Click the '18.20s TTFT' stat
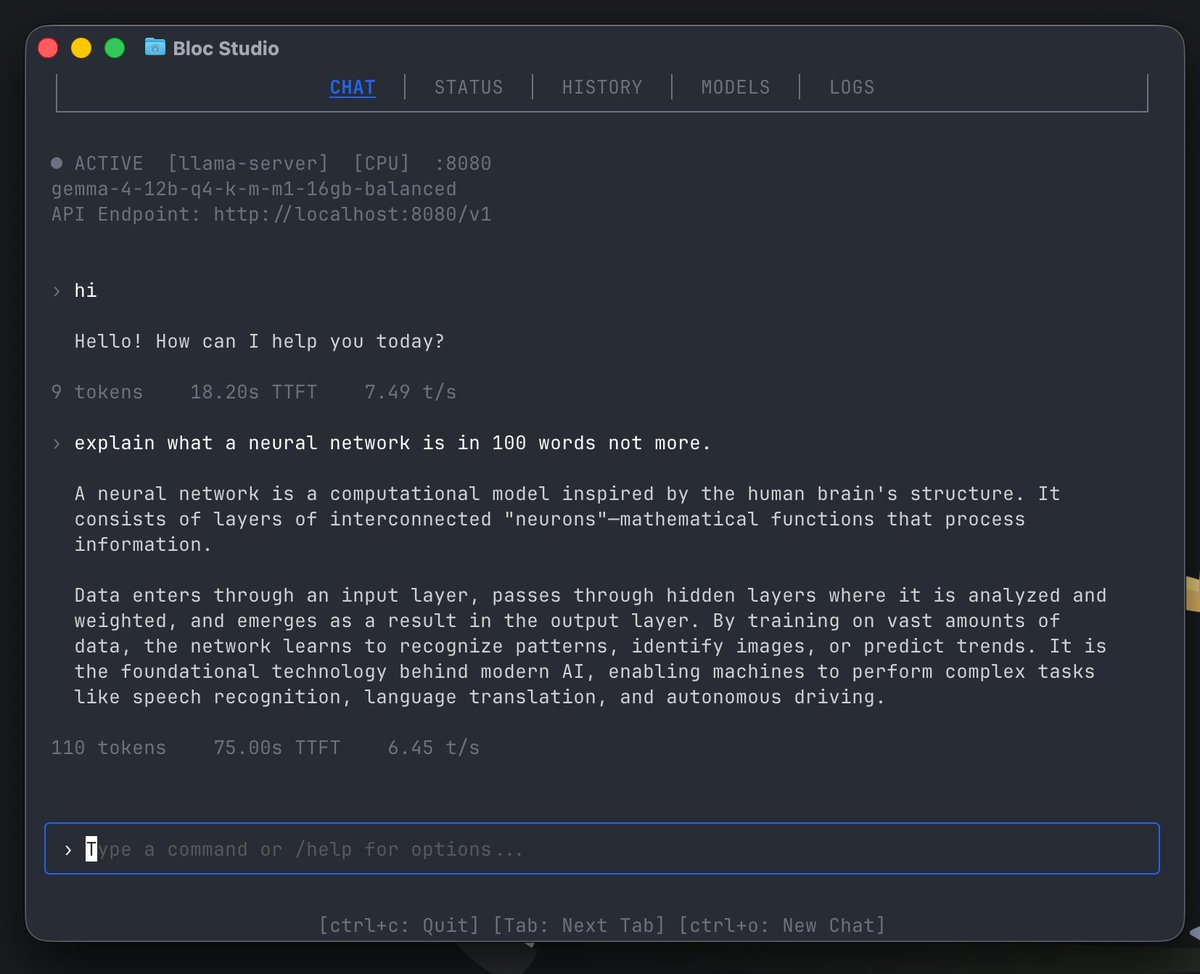 click(x=254, y=392)
